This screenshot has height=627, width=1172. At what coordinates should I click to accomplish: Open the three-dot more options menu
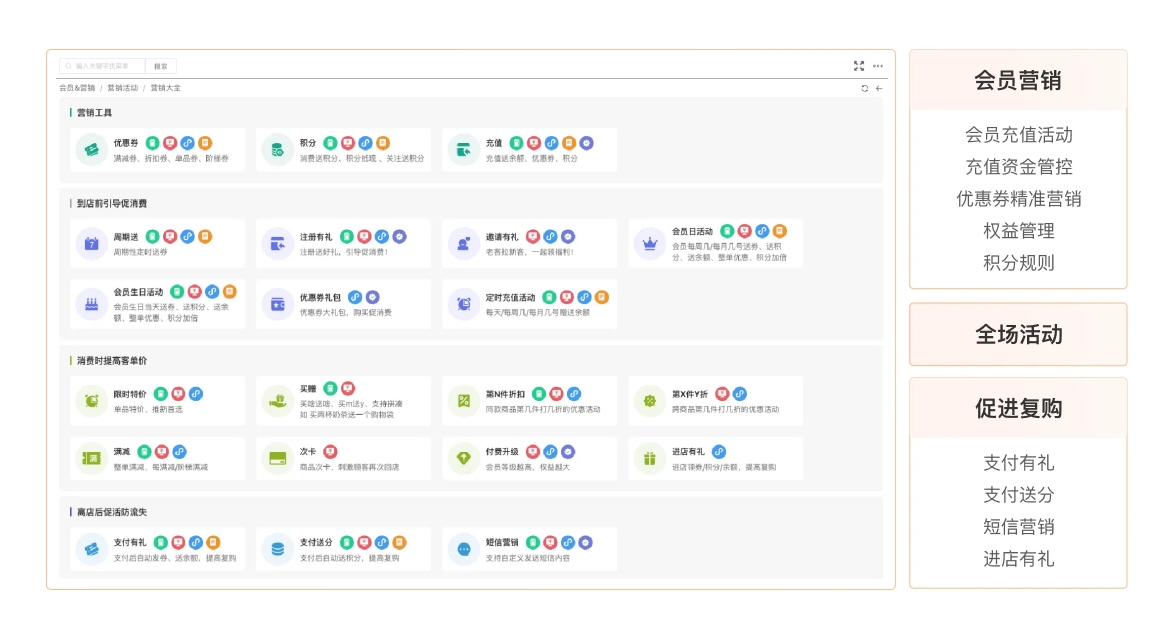coord(878,66)
